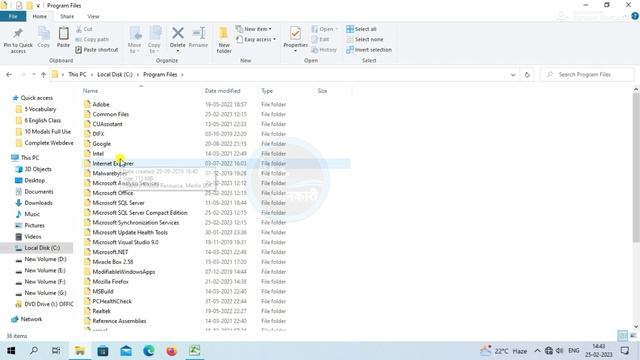Switch to the Home ribbon tab
The width and height of the screenshot is (640, 360).
coord(40,16)
